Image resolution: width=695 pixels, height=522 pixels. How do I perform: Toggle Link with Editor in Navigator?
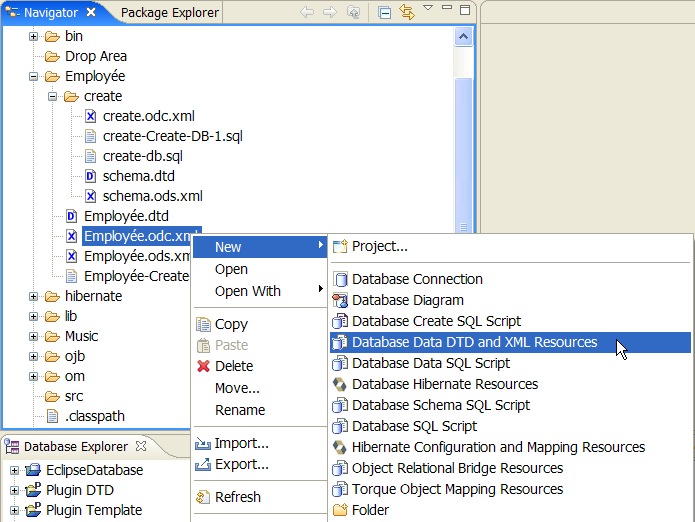point(407,13)
